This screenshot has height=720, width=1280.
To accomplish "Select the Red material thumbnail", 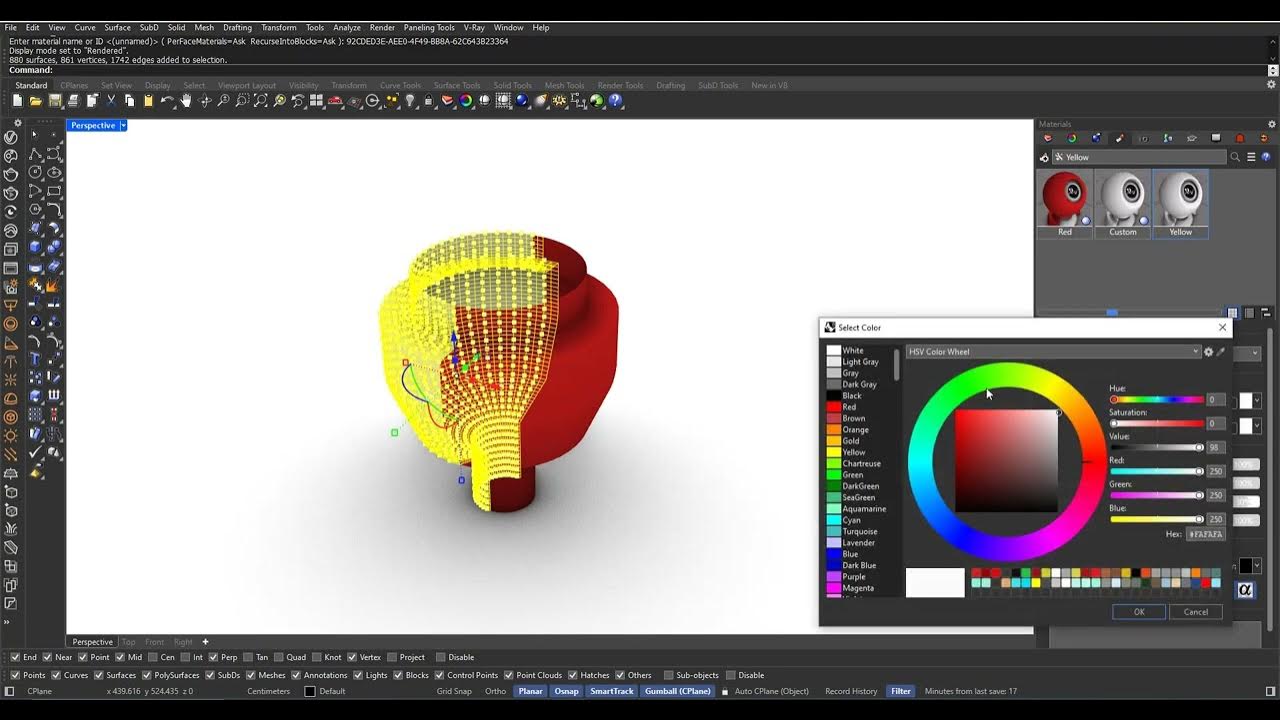I will tap(1064, 198).
